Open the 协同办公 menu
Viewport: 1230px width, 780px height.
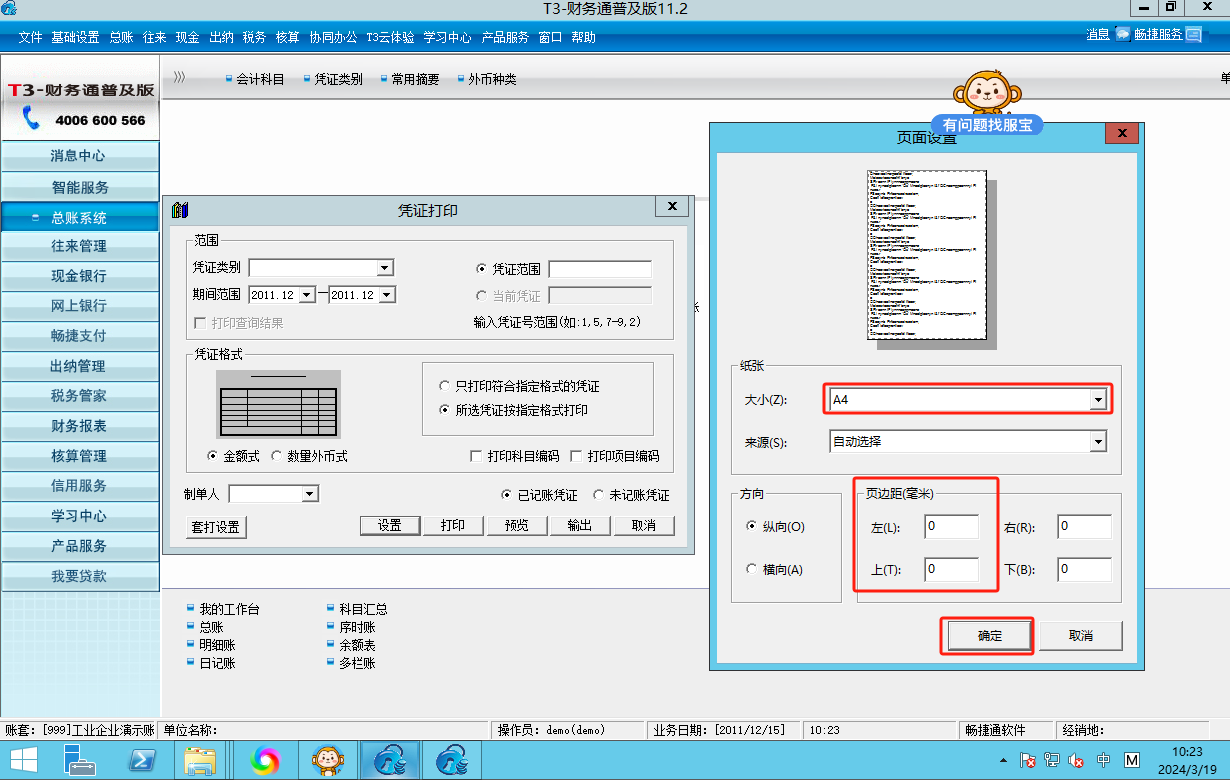pyautogui.click(x=333, y=37)
